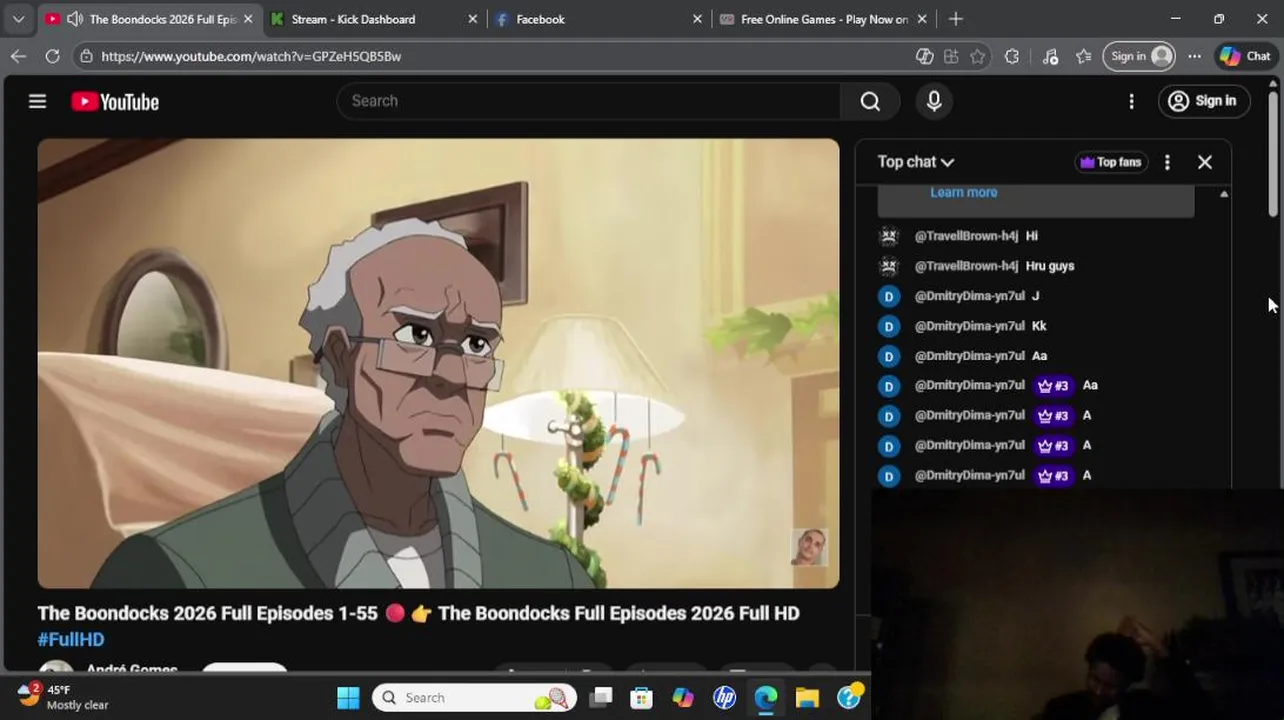Viewport: 1284px width, 720px height.
Task: Click the Windows taskbar search box
Action: 473,697
